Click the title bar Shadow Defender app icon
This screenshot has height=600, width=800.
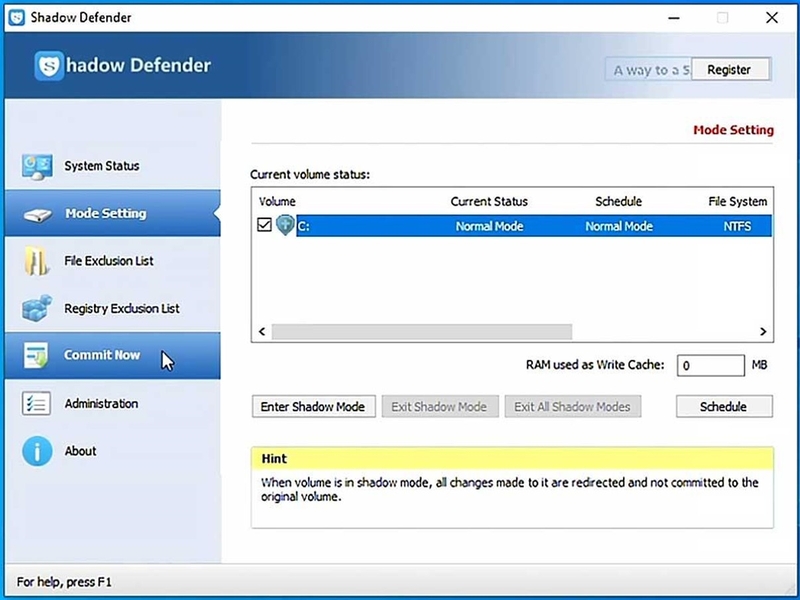coord(17,17)
